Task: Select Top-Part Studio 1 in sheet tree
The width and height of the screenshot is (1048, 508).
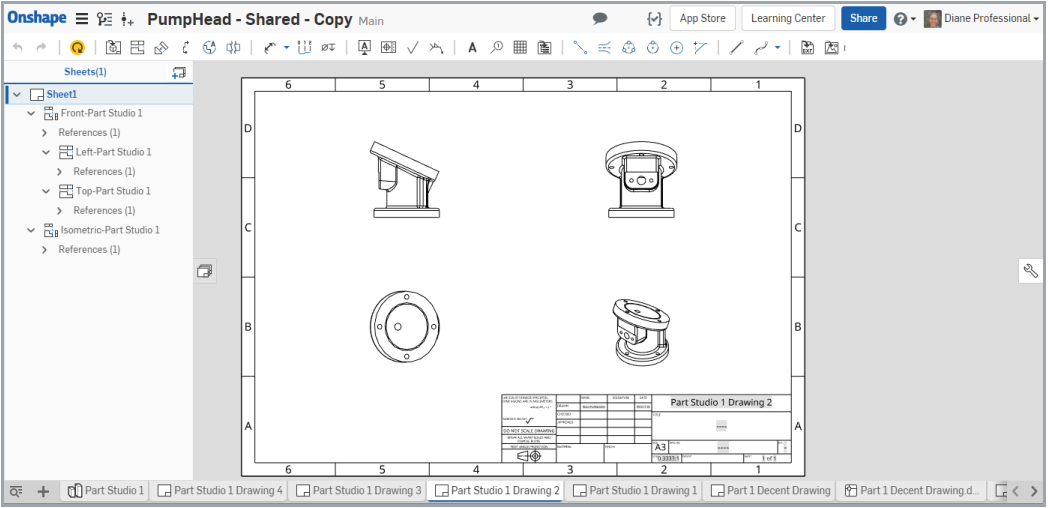Action: click(113, 191)
